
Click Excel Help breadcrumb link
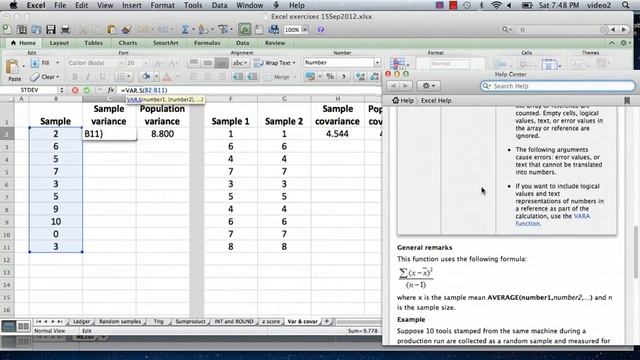[x=436, y=100]
